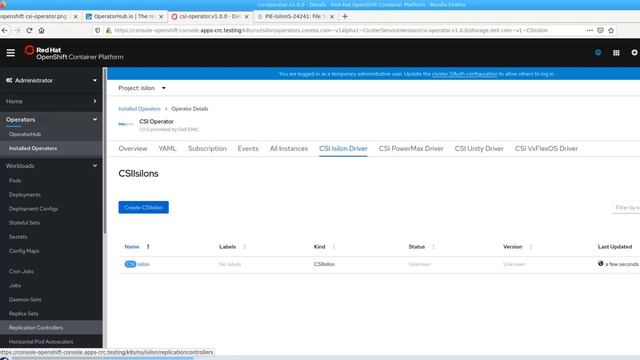The image size is (640, 360).
Task: Open the hamburger navigation menu
Action: coord(11,53)
